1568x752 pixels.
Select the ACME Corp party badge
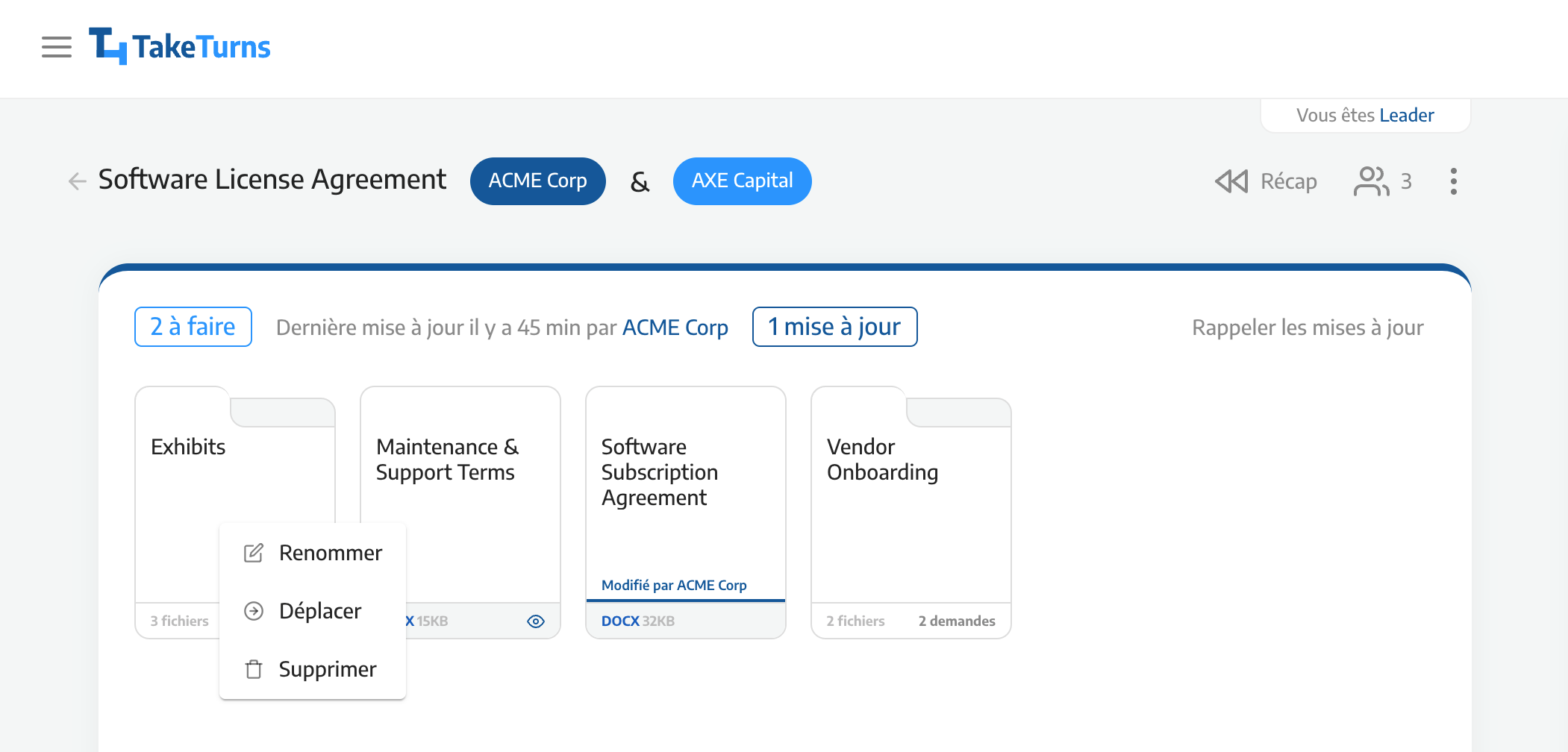[x=537, y=181]
